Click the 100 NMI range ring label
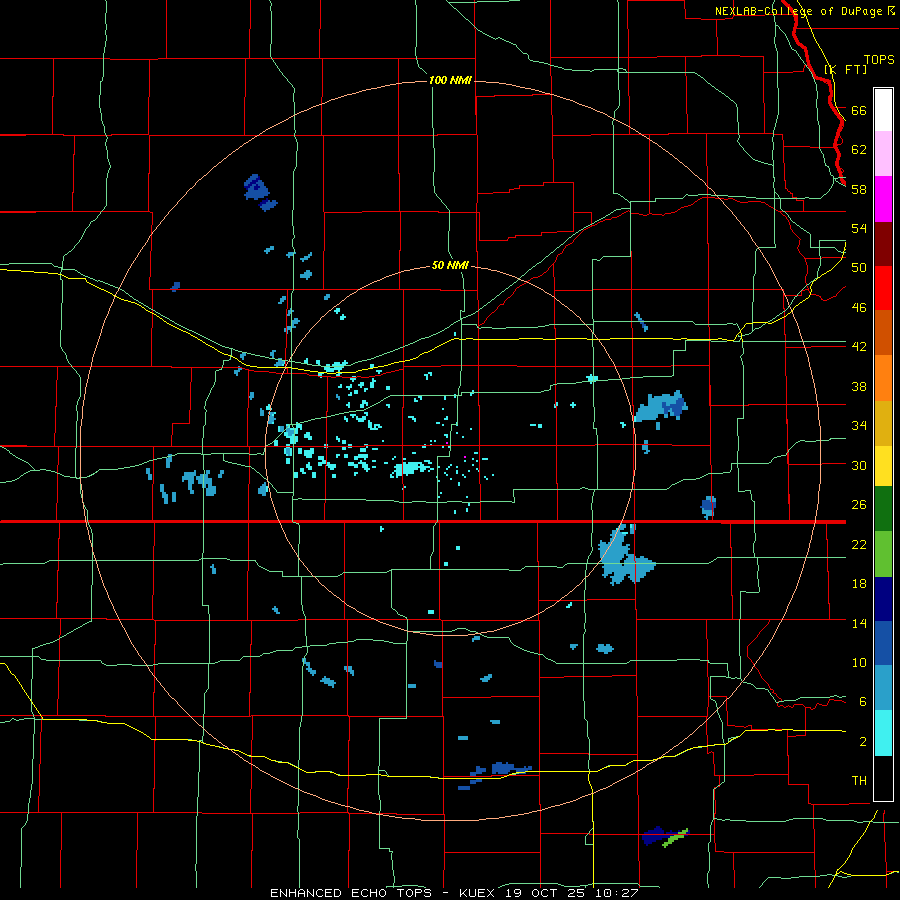Image resolution: width=900 pixels, height=900 pixels. point(450,80)
